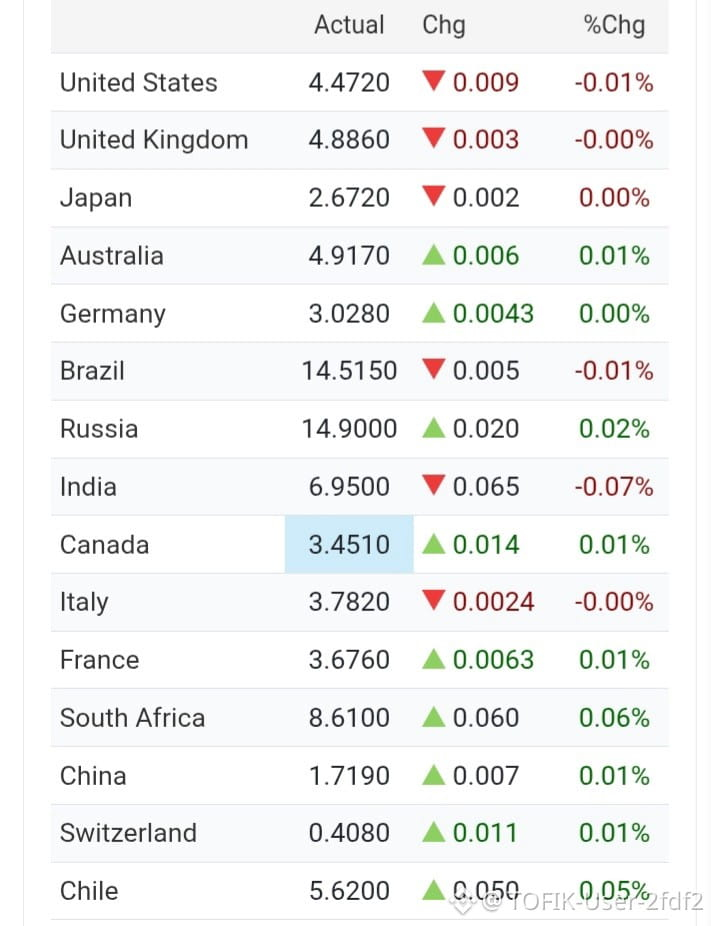
Task: Click the green up arrow for Russia
Action: click(433, 428)
